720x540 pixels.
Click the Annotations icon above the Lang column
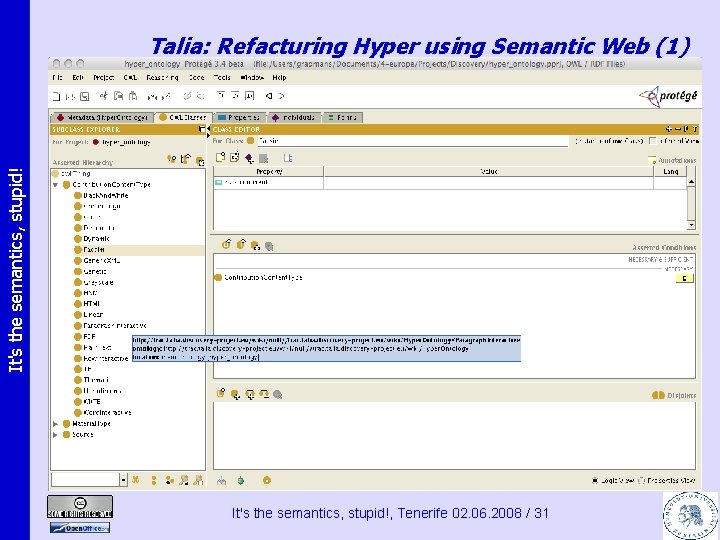pyautogui.click(x=652, y=160)
